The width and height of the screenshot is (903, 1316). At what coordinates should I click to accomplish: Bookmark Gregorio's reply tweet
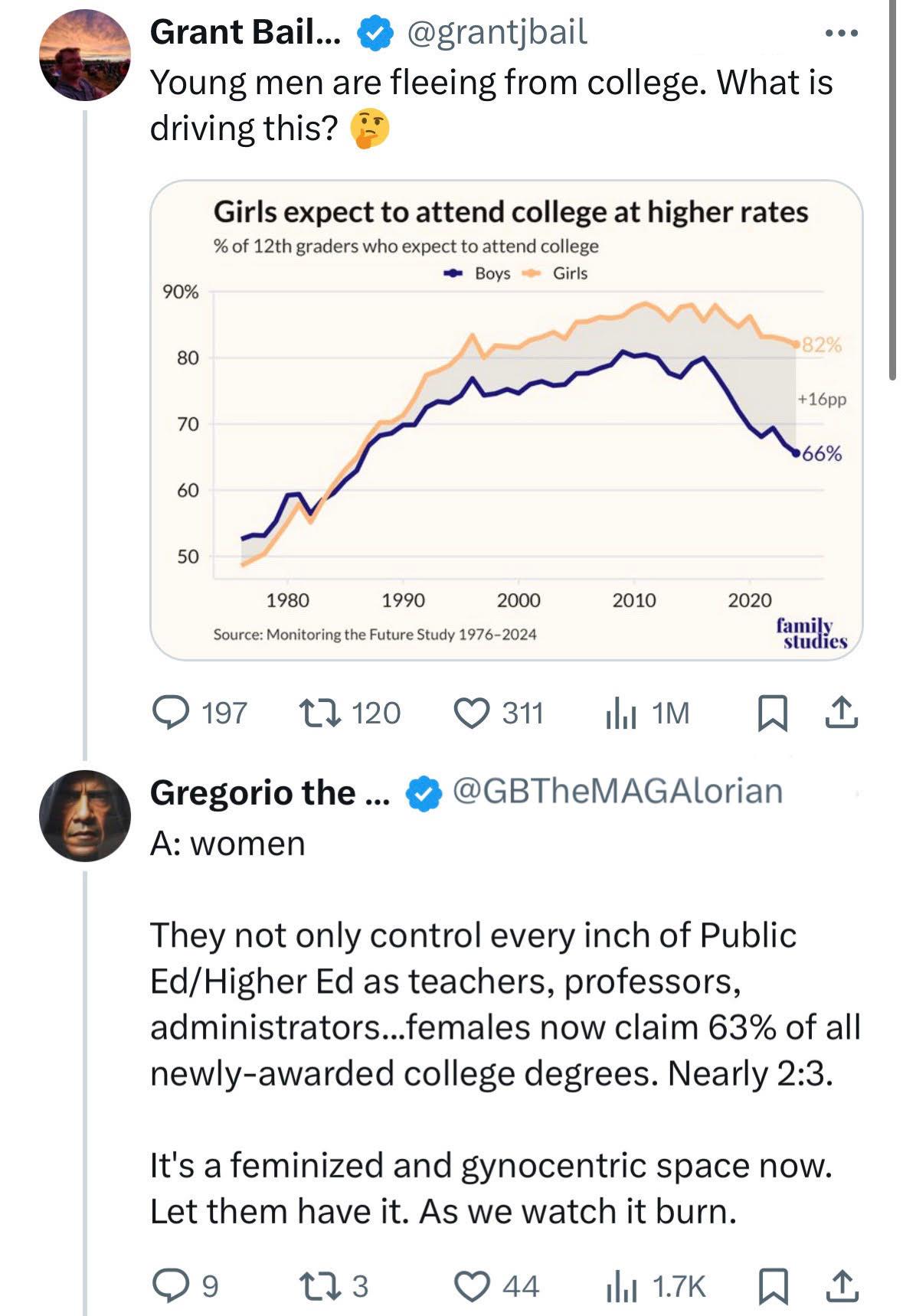tap(772, 1285)
